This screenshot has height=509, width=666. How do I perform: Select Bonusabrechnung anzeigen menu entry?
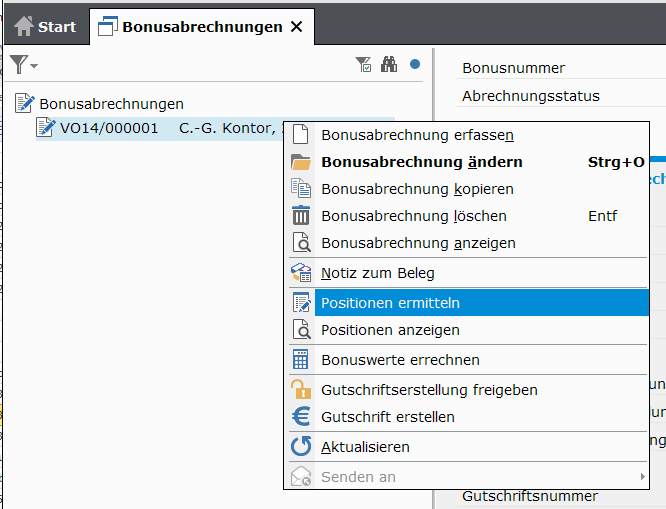pos(418,243)
